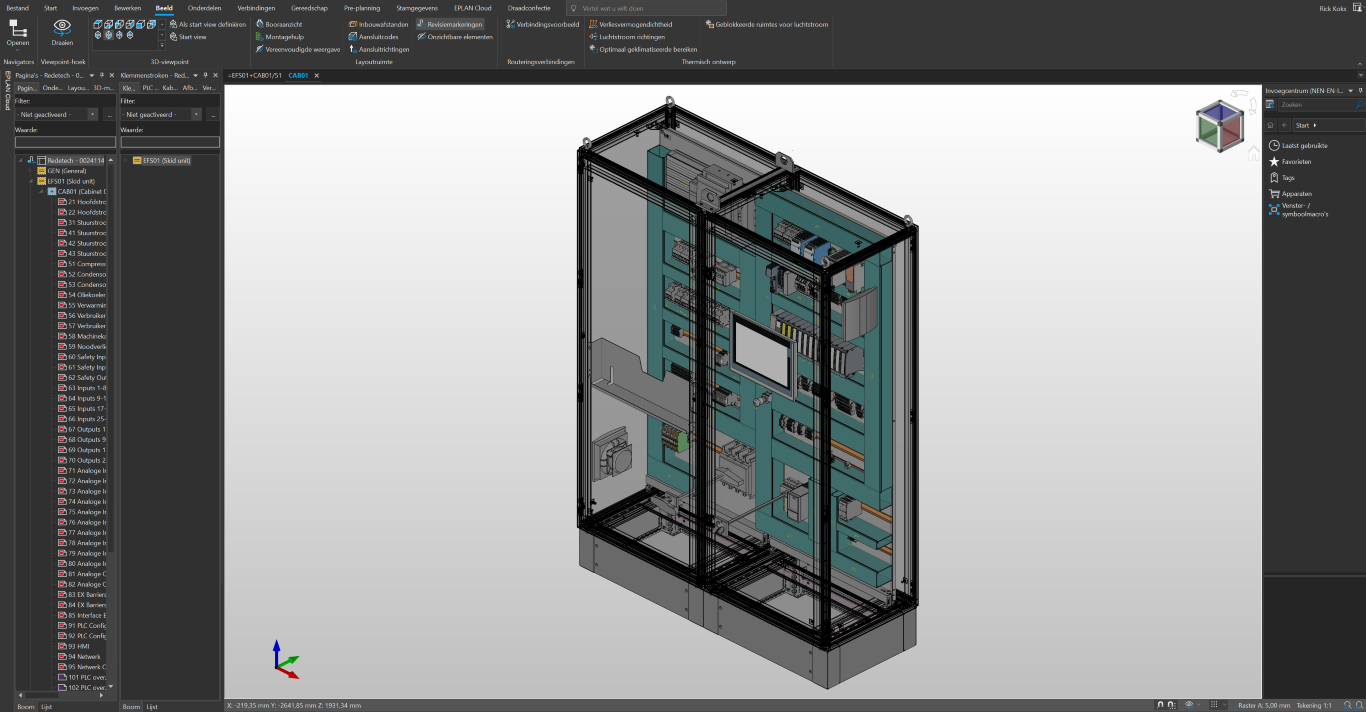
Task: Expand EFS01 node in Klemmenstroken tree
Action: point(126,160)
